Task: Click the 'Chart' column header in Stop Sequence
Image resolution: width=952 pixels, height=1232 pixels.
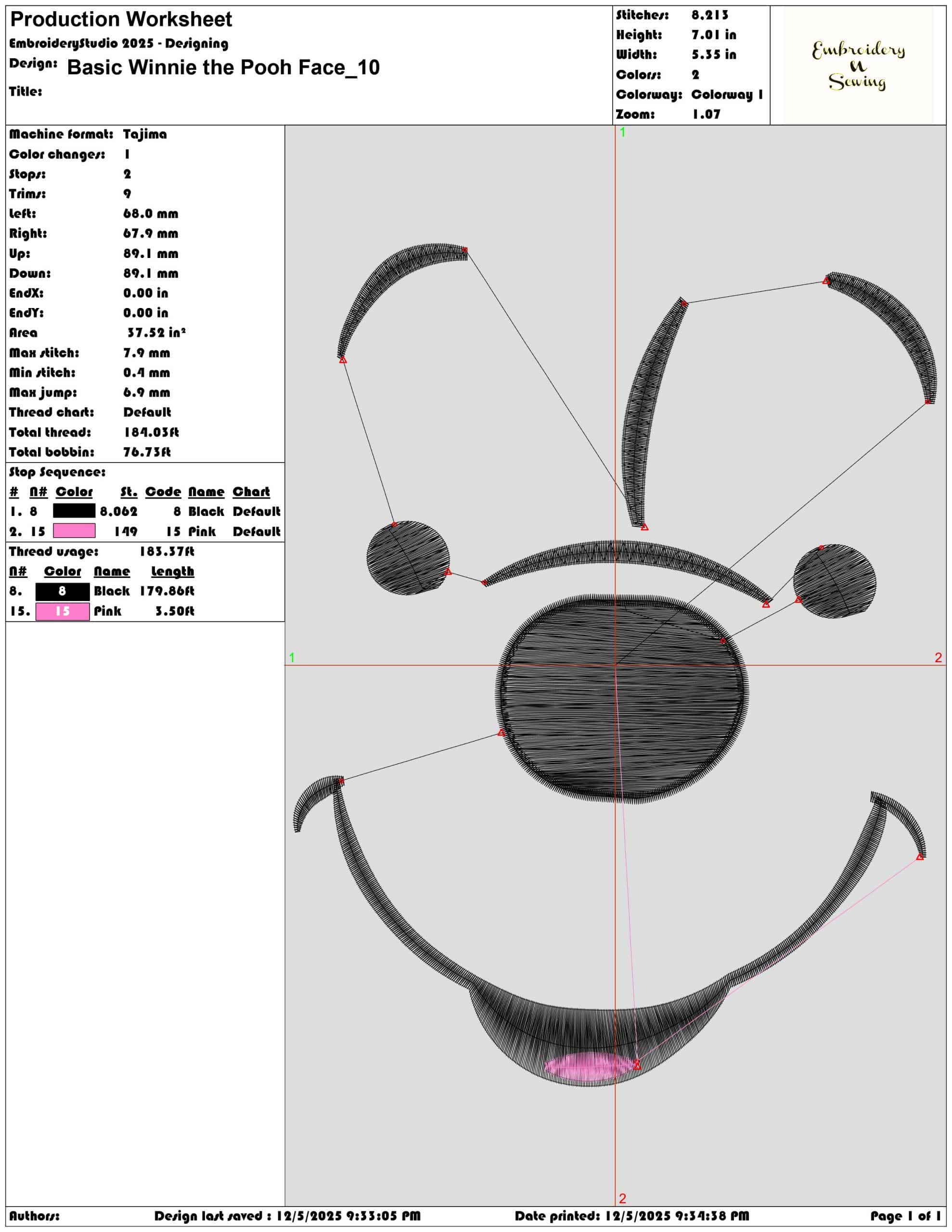Action: tap(251, 492)
